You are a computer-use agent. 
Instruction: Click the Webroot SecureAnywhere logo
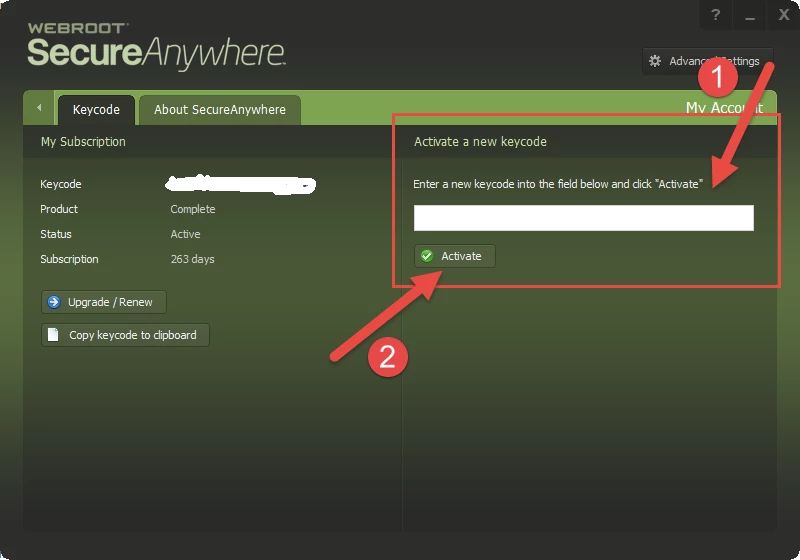(x=156, y=46)
